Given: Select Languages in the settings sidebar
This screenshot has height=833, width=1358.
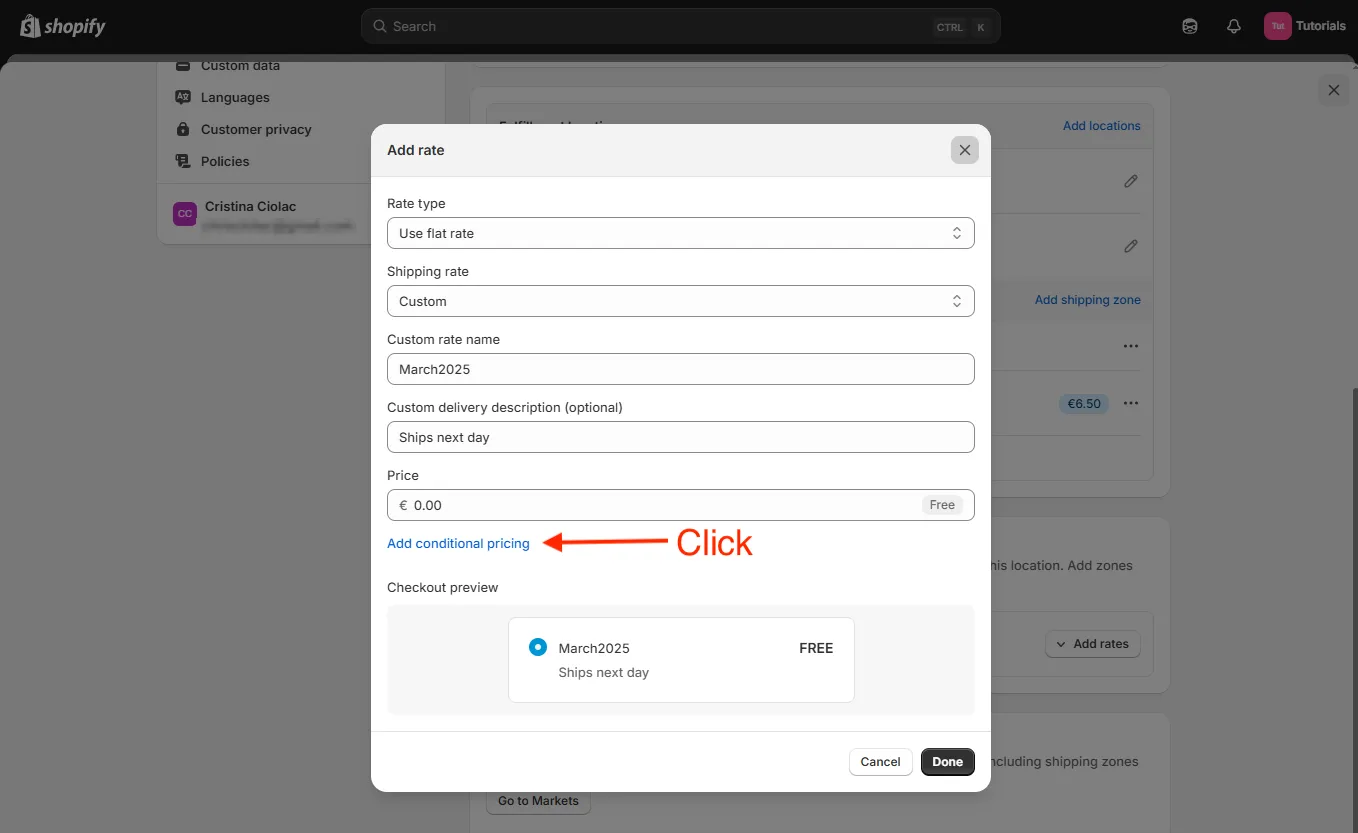Looking at the screenshot, I should click(235, 97).
